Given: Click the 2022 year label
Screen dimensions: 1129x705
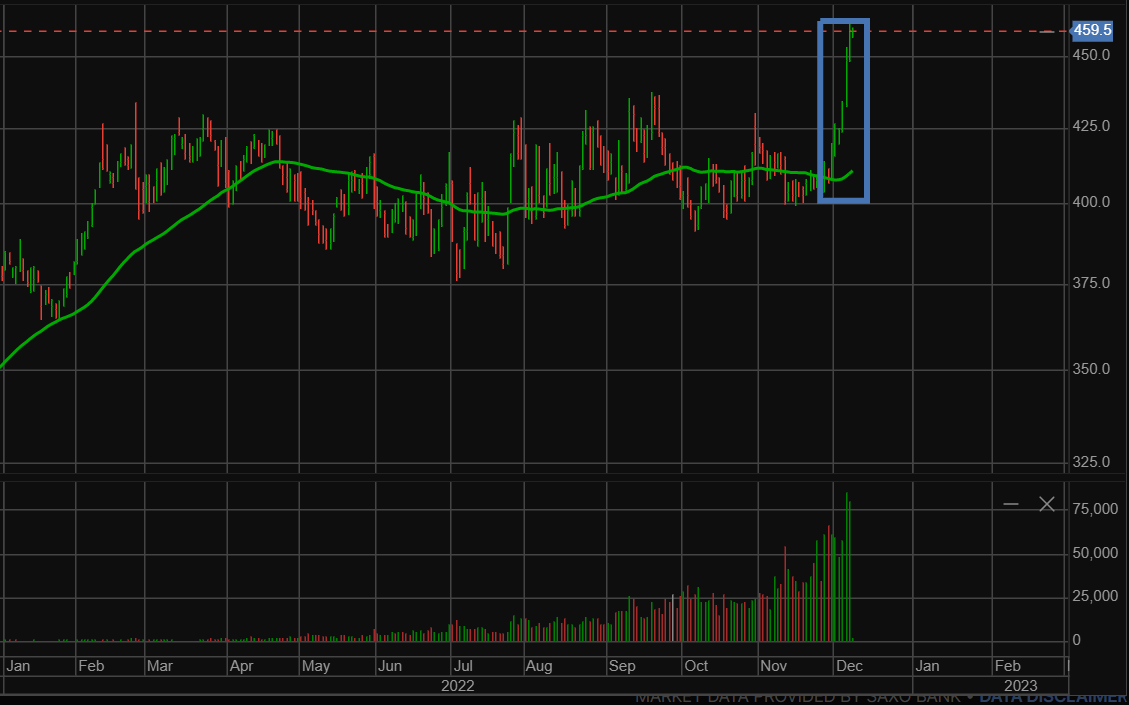Looking at the screenshot, I should 458,686.
